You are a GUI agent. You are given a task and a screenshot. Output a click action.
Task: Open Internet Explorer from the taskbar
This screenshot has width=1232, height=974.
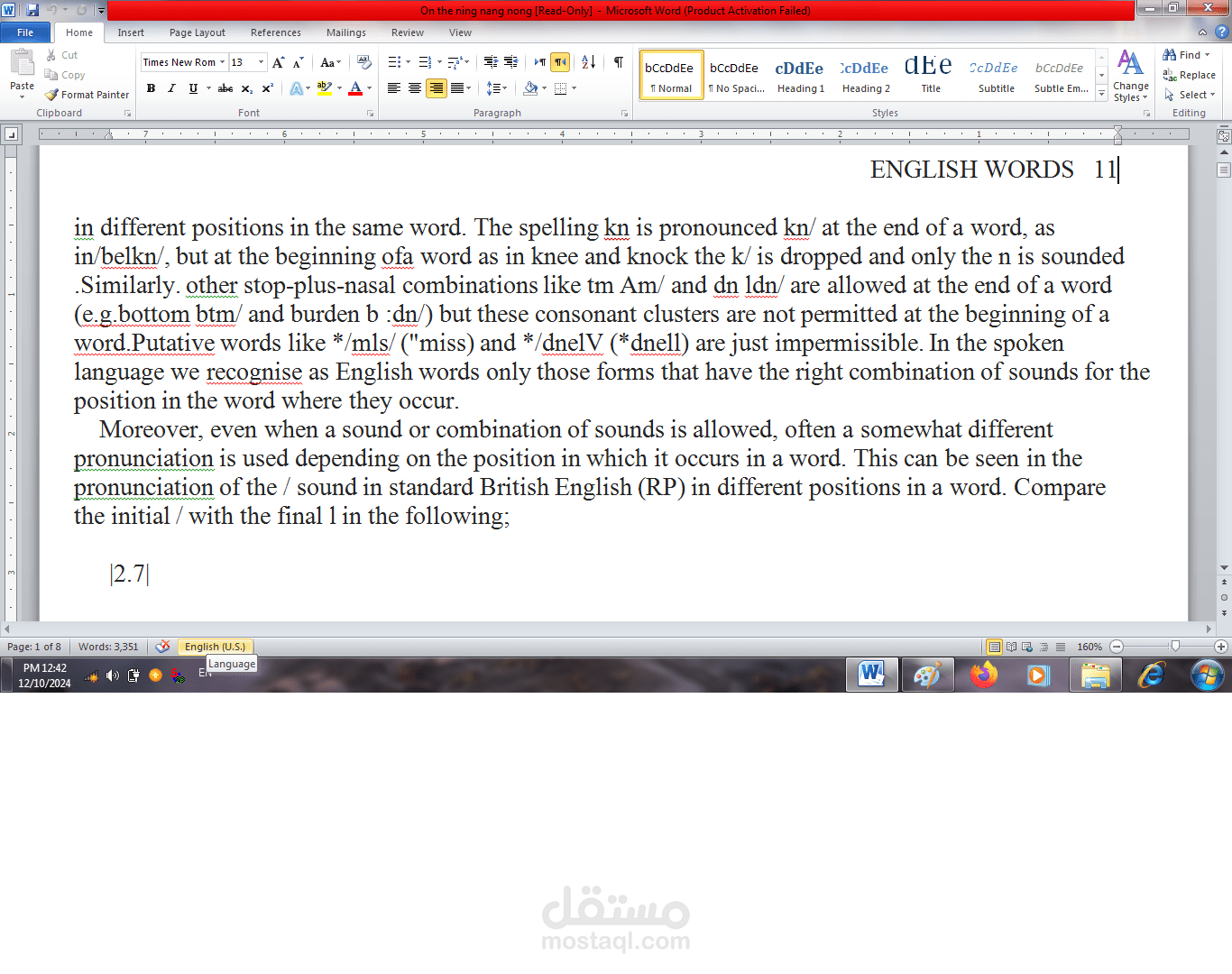[x=1151, y=675]
